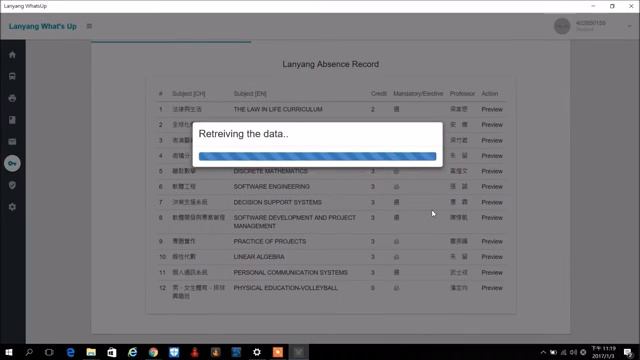This screenshot has width=640, height=360.
Task: Open the blue shield app on taskbar
Action: (x=174, y=352)
